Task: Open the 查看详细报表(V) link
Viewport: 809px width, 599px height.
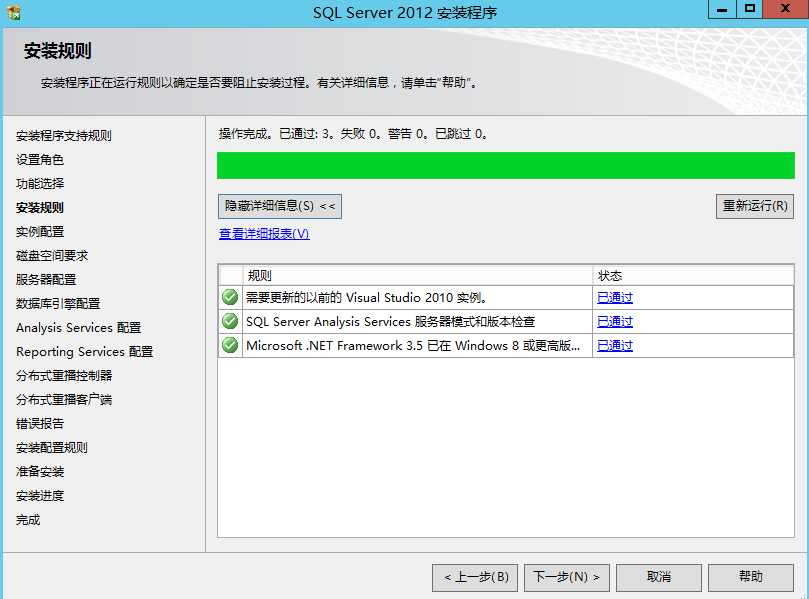Action: [264, 234]
